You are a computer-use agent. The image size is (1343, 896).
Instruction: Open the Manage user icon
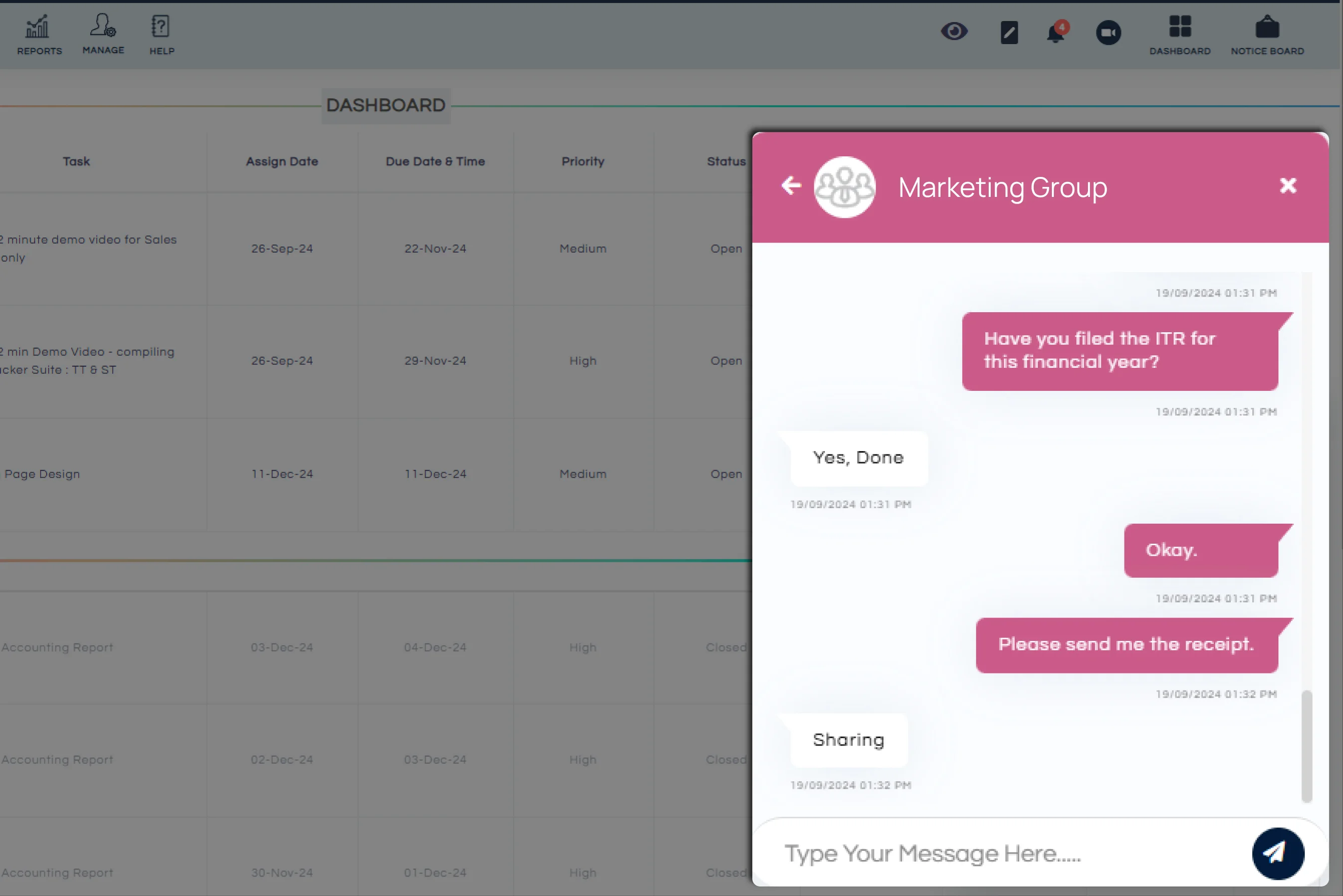coord(103,33)
